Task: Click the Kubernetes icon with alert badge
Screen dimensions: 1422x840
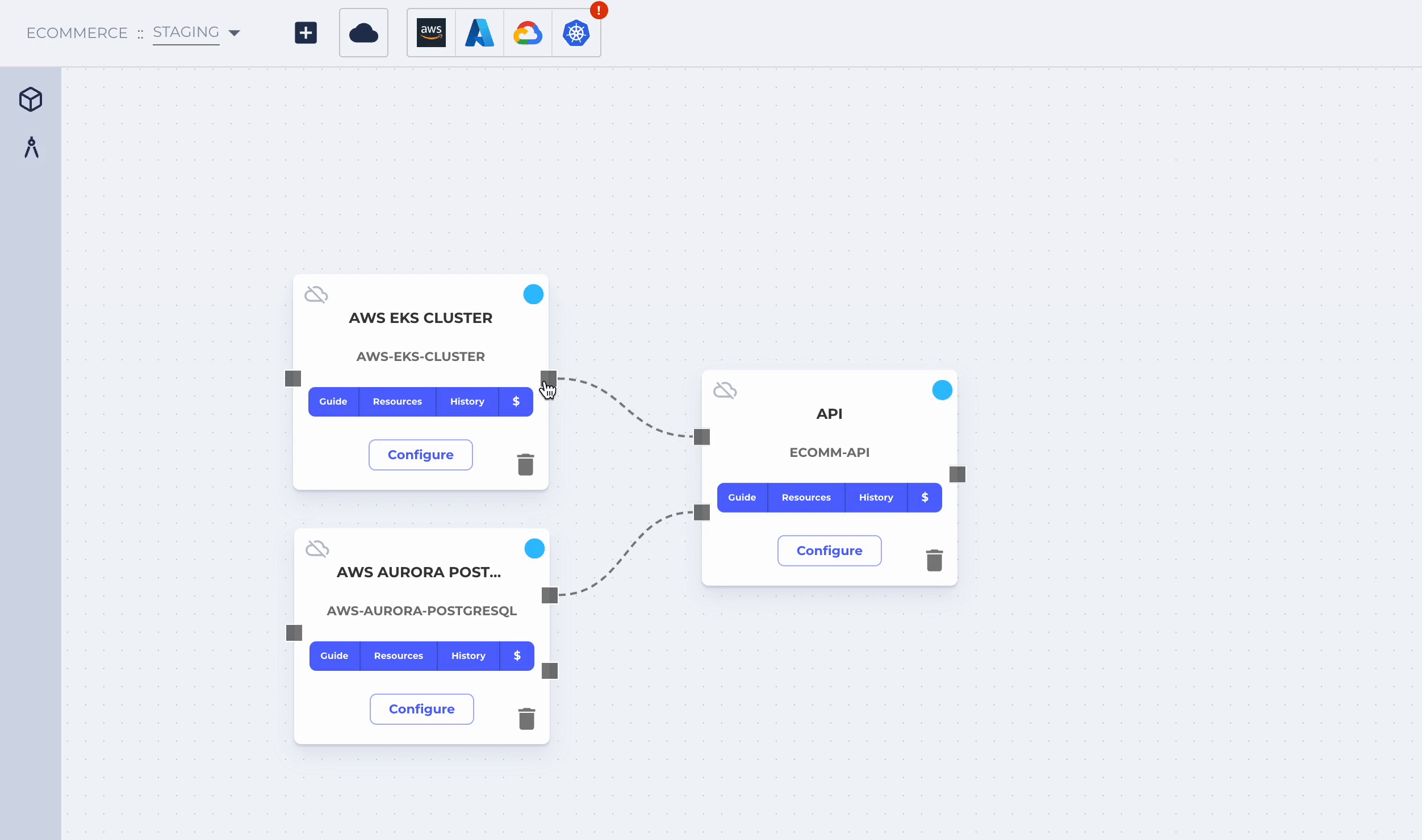Action: click(x=576, y=33)
